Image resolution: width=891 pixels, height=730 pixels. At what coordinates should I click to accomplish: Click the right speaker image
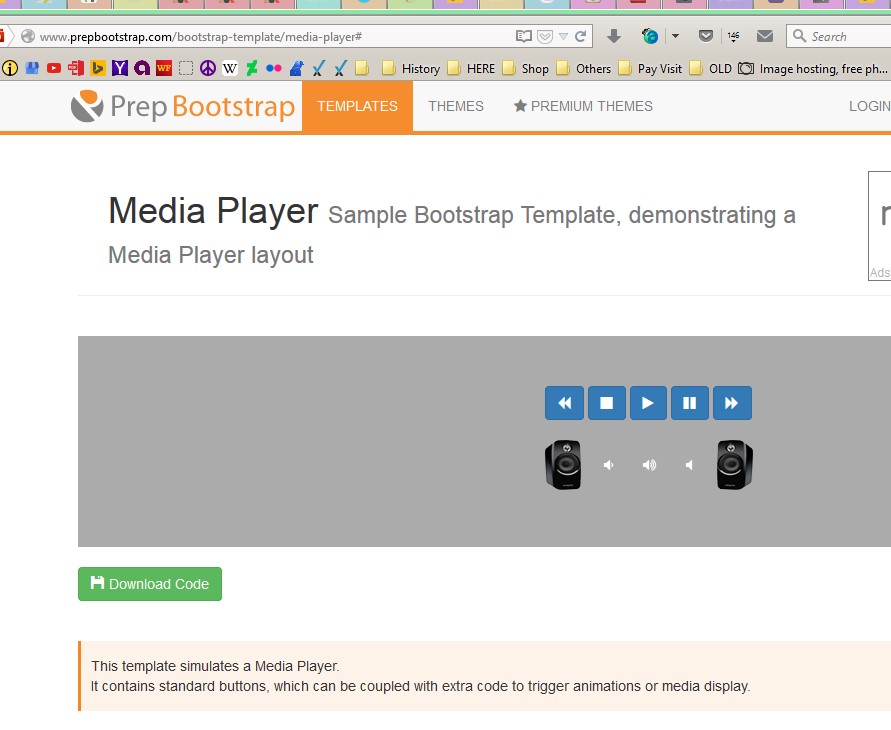point(734,465)
